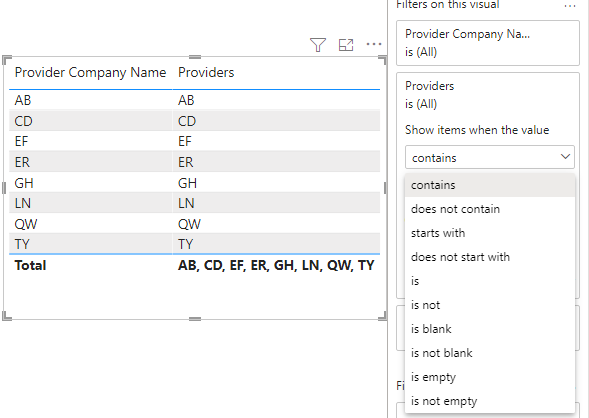The image size is (589, 418).
Task: Choose 'is not empty' option
Action: pyautogui.click(x=490, y=401)
